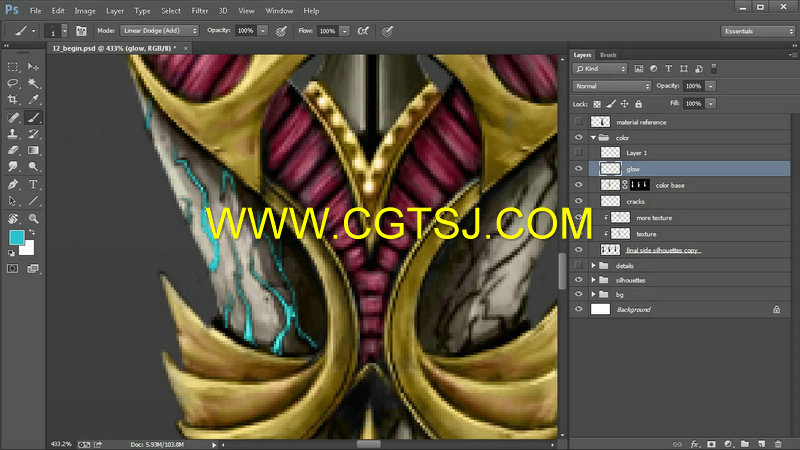
Task: Toggle Quick Mask mode
Action: pyautogui.click(x=13, y=268)
